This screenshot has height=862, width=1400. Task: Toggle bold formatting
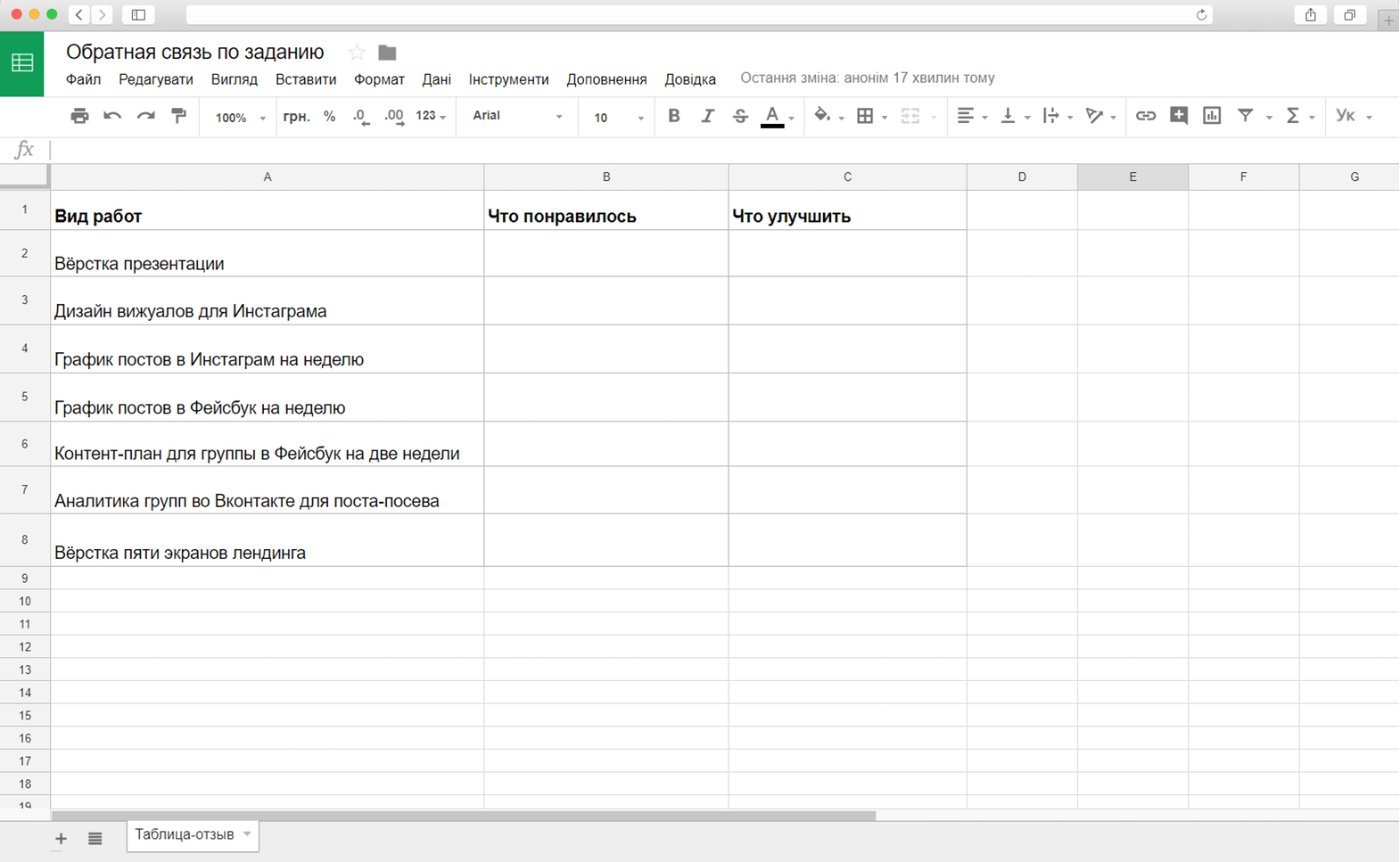[x=674, y=116]
